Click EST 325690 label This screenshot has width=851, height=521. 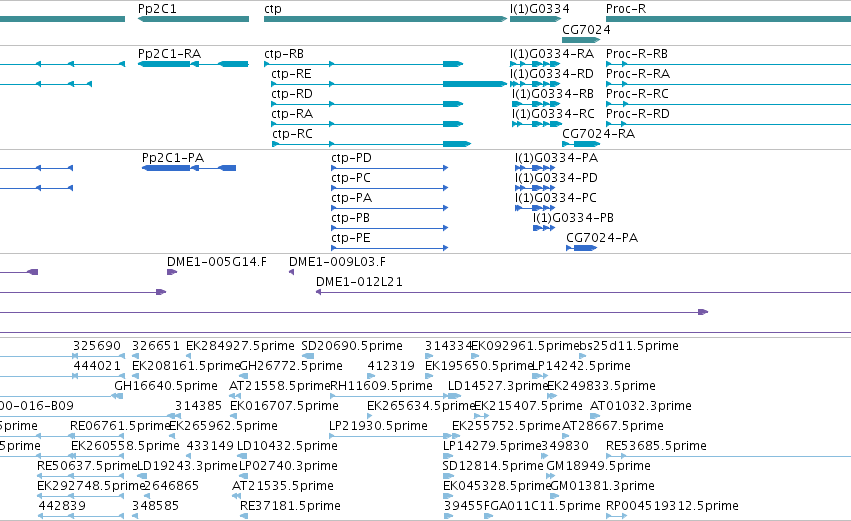[x=97, y=346]
